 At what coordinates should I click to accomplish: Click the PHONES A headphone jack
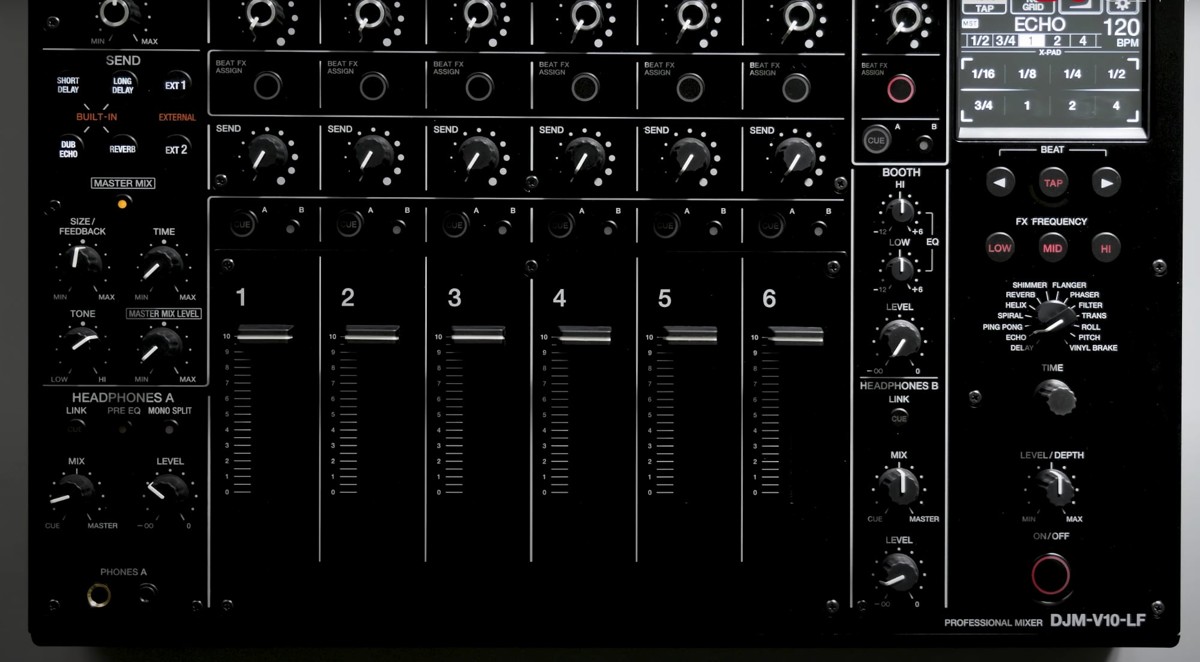[99, 596]
